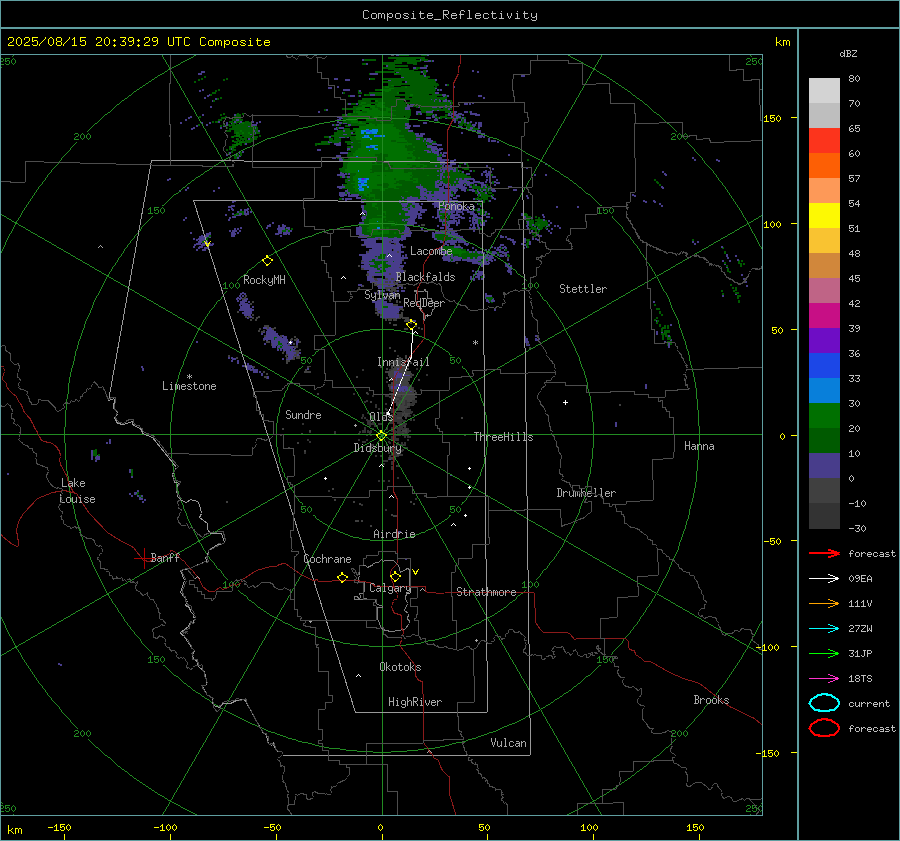Click the 150 tick on right km axis

coord(772,118)
